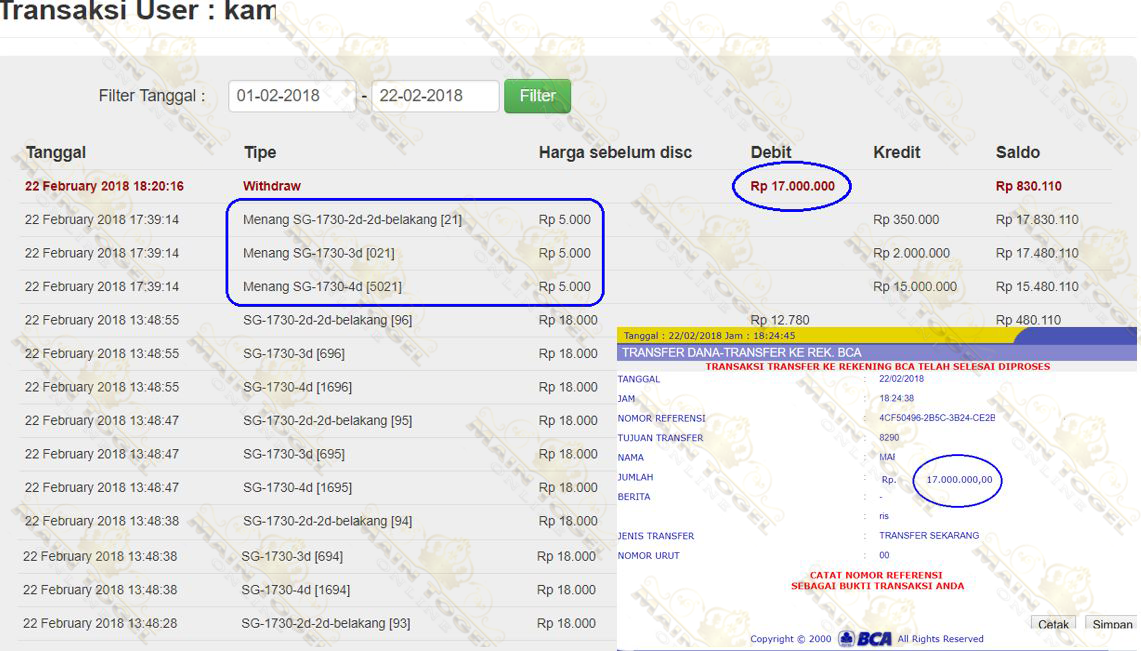Click the BCA logo in the receipt footer
1141x651 pixels.
tap(865, 639)
